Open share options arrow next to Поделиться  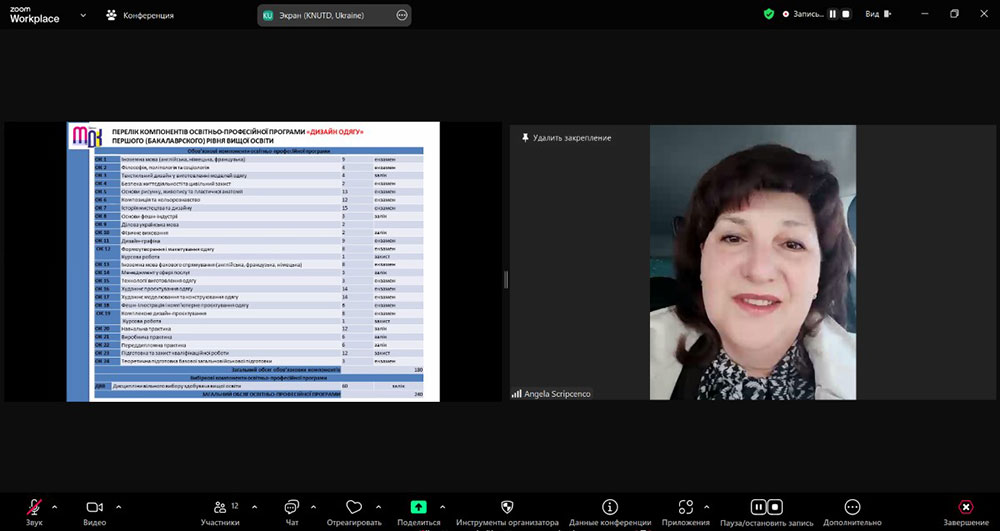[x=443, y=507]
